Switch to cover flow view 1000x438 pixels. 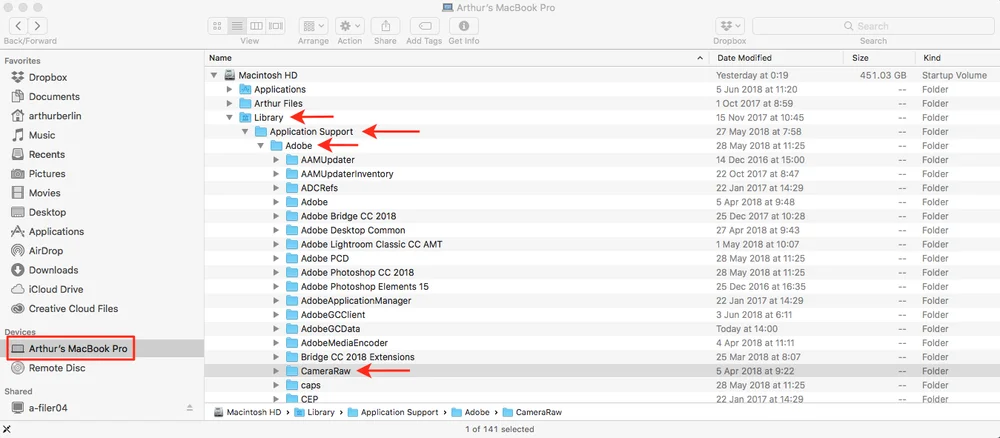(276, 26)
